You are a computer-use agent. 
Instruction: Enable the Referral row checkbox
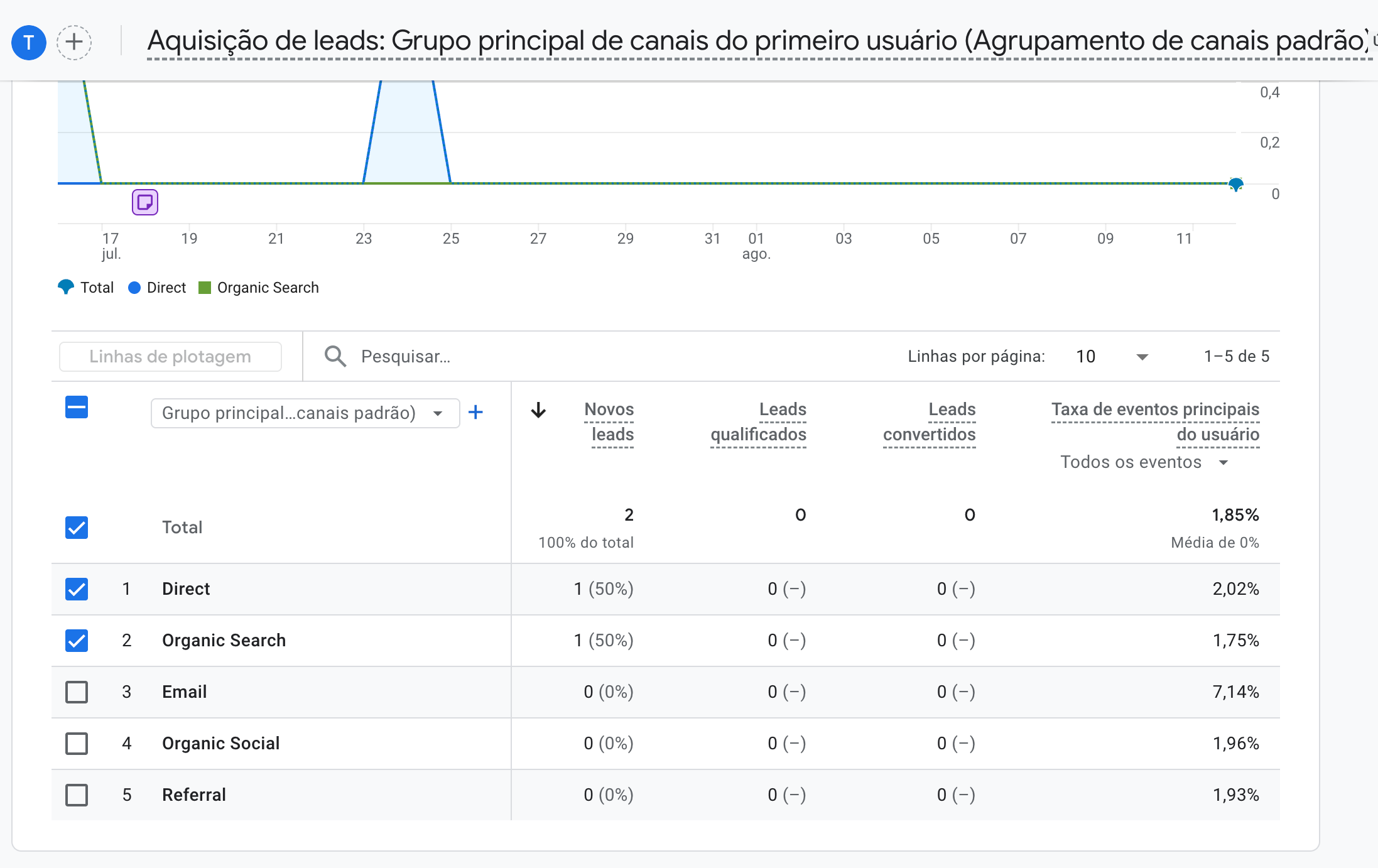coord(77,795)
